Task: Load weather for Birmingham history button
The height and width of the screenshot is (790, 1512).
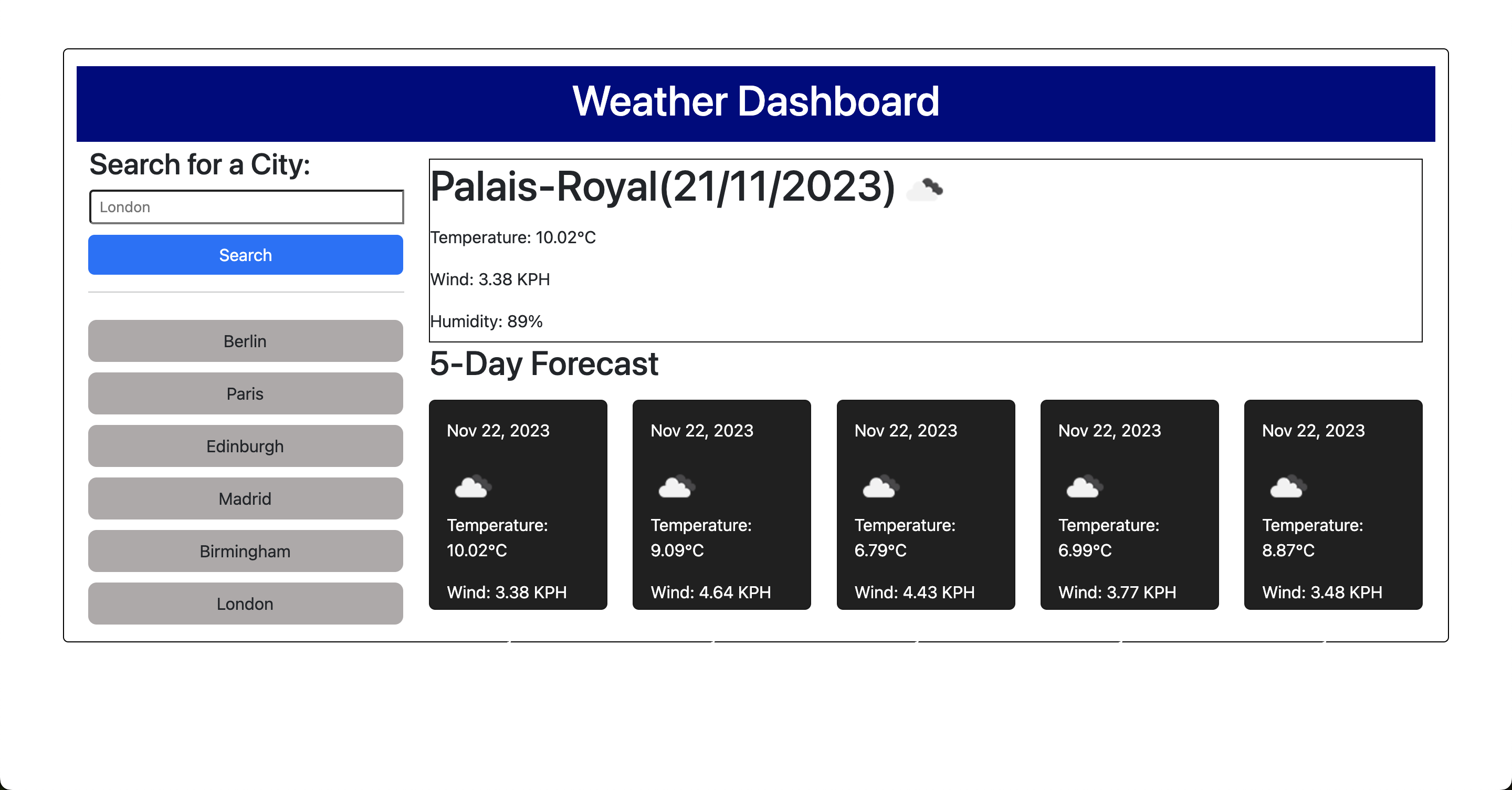Action: coord(245,551)
